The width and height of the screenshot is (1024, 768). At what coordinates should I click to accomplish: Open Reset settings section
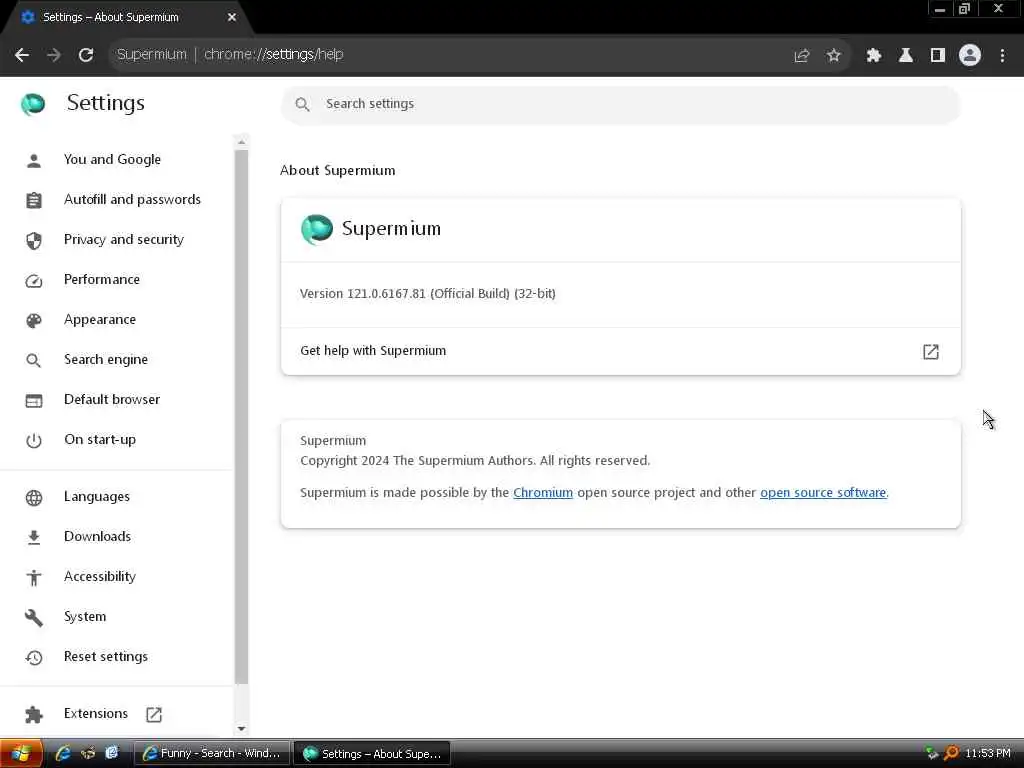click(106, 656)
